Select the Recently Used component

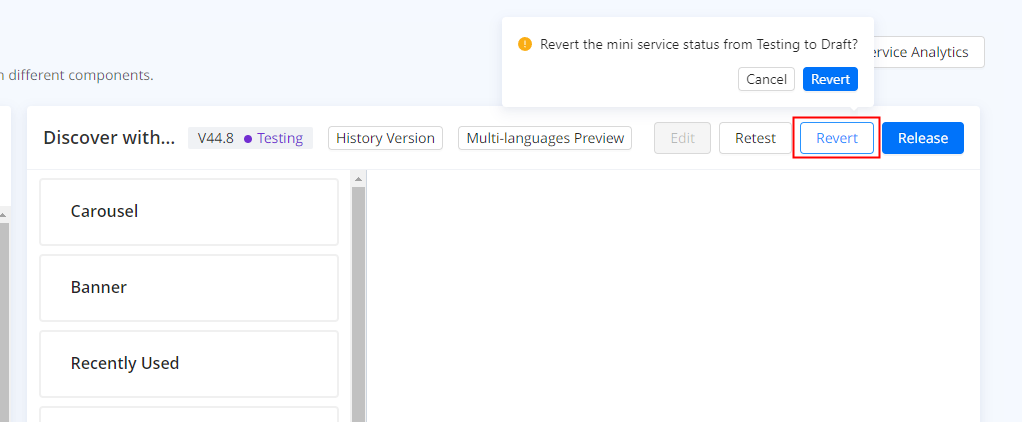click(x=189, y=364)
